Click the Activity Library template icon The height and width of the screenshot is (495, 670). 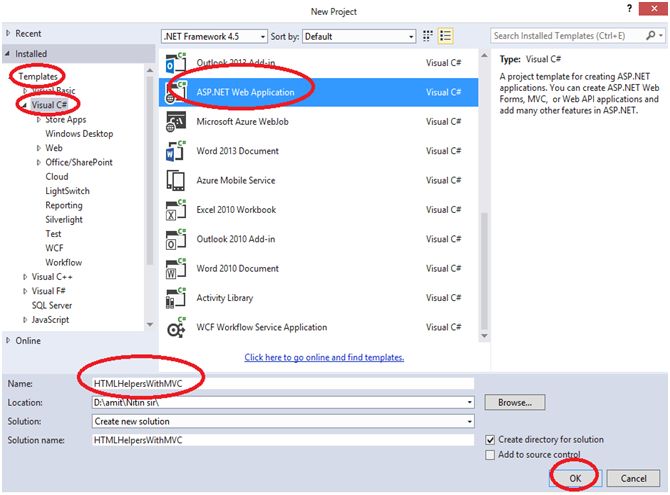click(176, 298)
